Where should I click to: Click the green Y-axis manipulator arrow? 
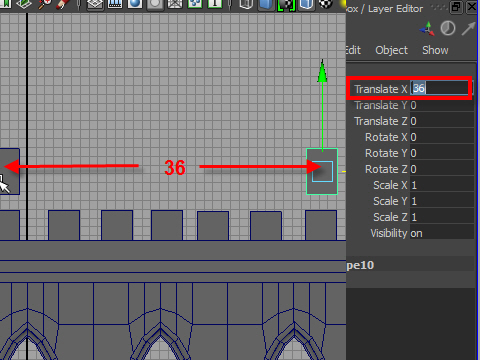[322, 71]
